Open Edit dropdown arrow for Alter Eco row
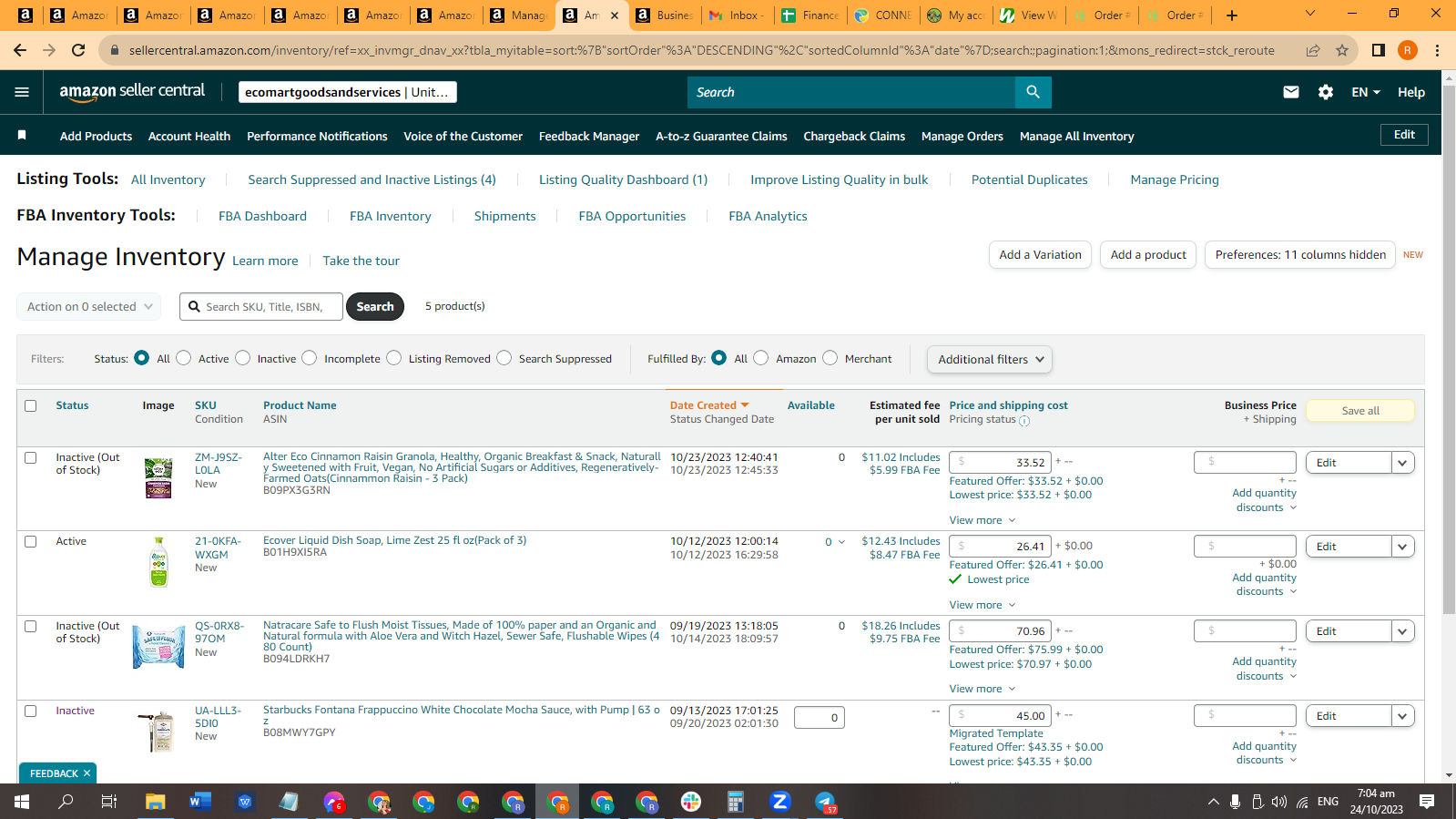The height and width of the screenshot is (819, 1456). (1403, 463)
